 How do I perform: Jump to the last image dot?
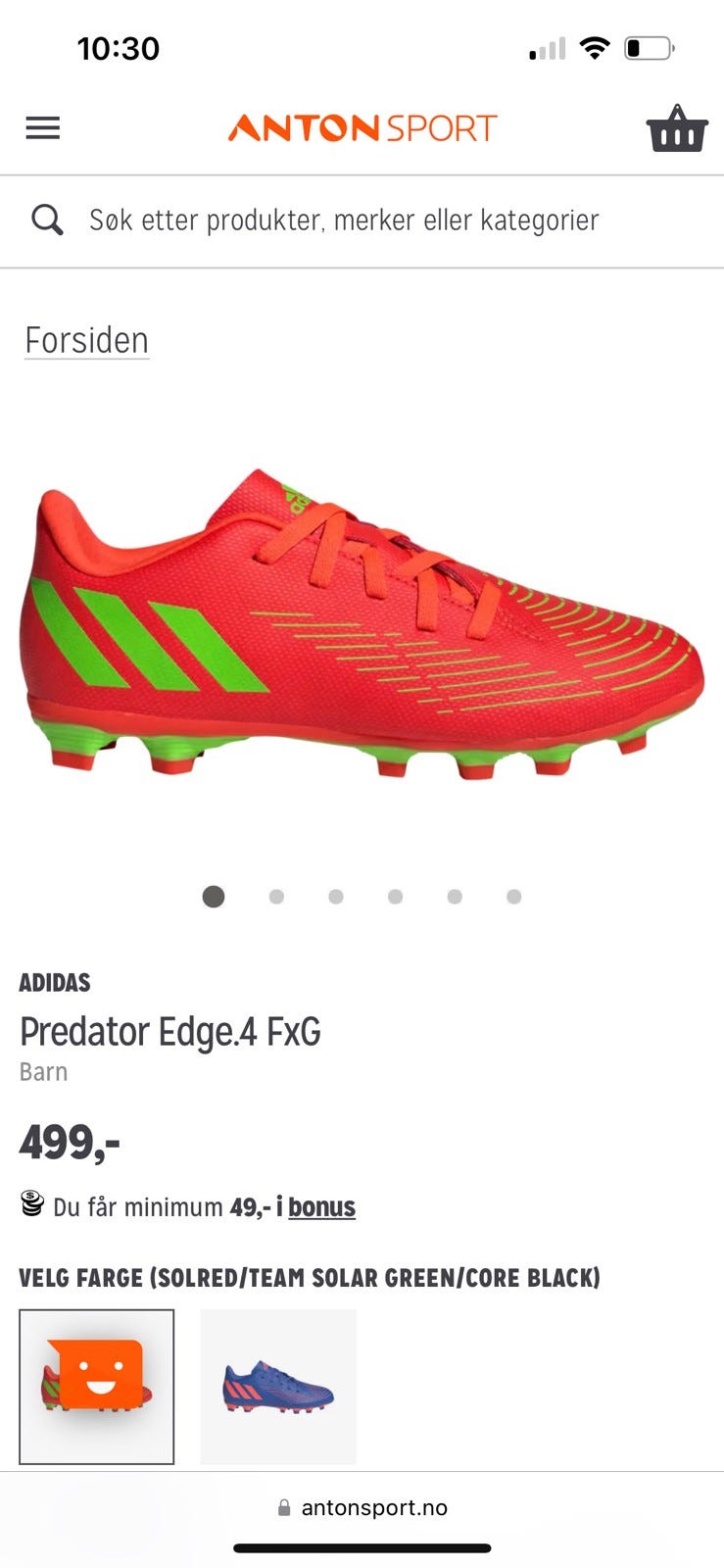tap(514, 897)
